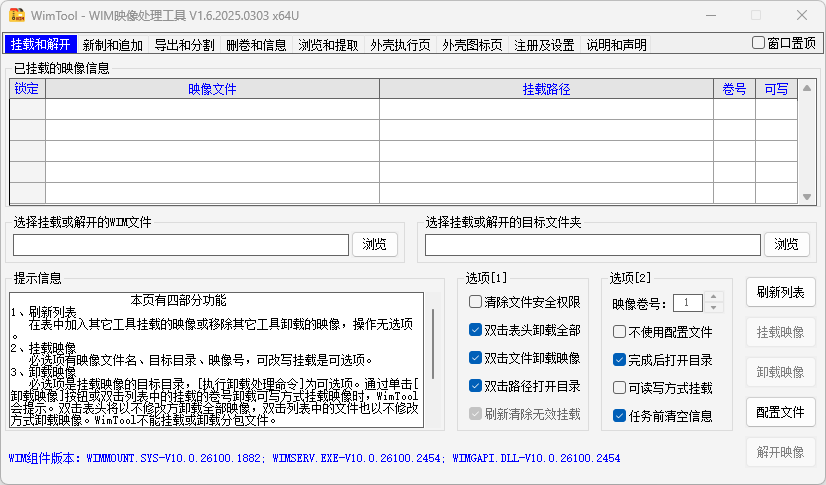Increase 映像卷号 with the up arrow

click(x=713, y=297)
